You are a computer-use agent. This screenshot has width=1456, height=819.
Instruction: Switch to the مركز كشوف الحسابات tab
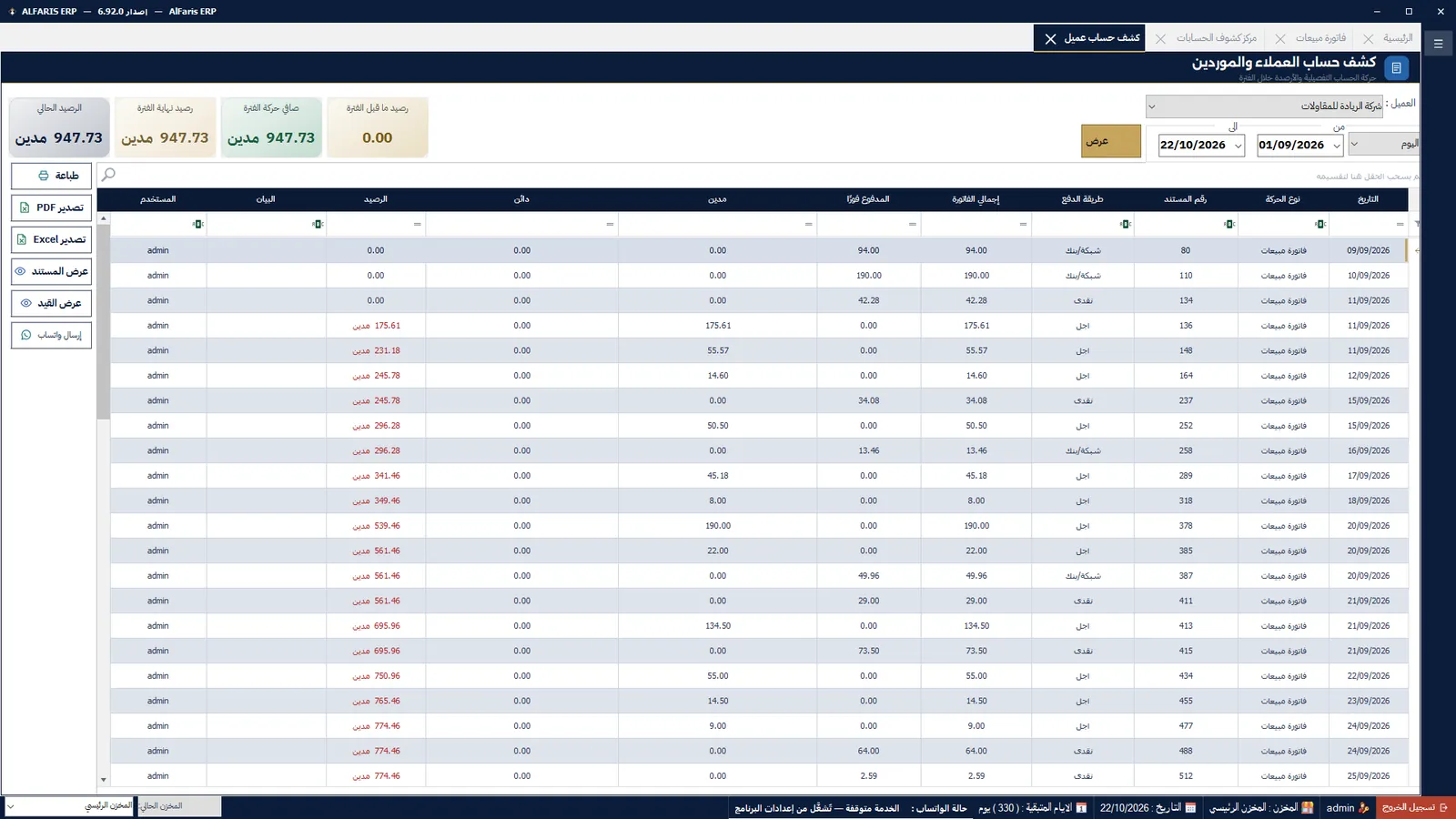[x=1216, y=38]
